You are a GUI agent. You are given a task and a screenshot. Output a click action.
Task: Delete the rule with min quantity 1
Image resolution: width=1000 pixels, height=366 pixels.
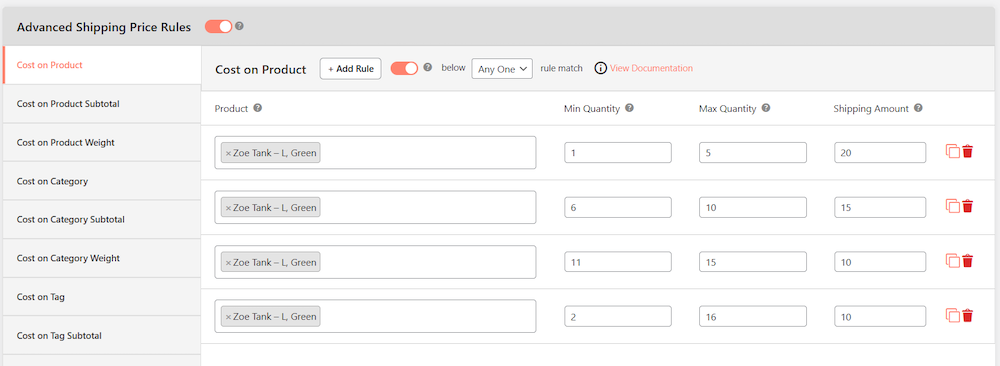coord(967,152)
